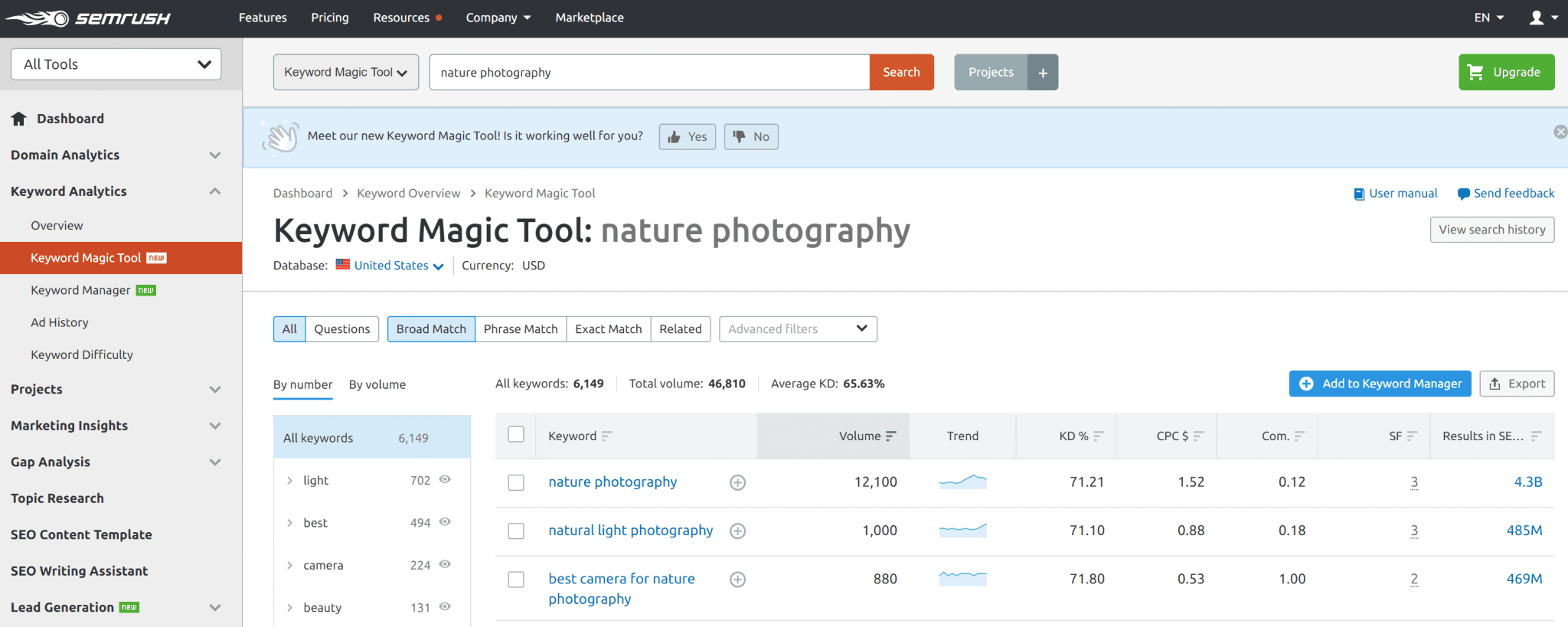View trend chart for natural light photography

962,530
